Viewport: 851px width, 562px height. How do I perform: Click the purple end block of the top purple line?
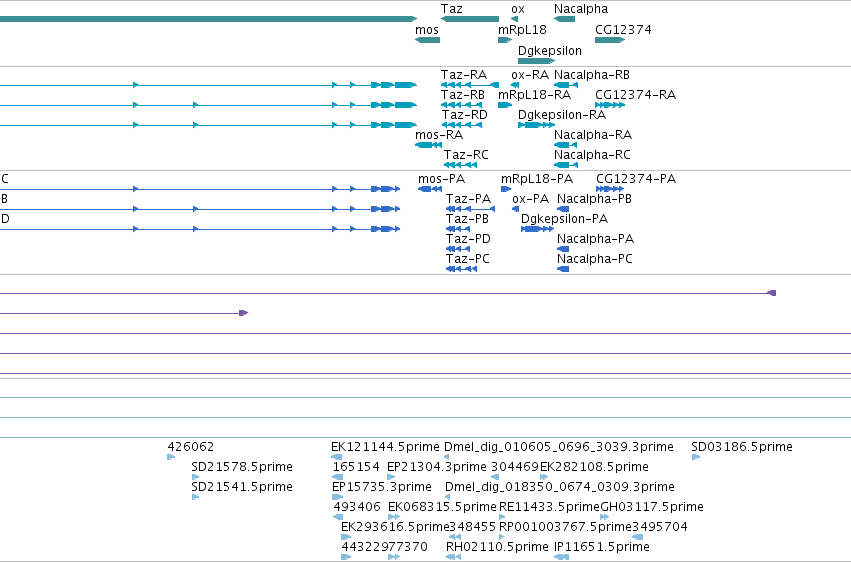(x=772, y=293)
